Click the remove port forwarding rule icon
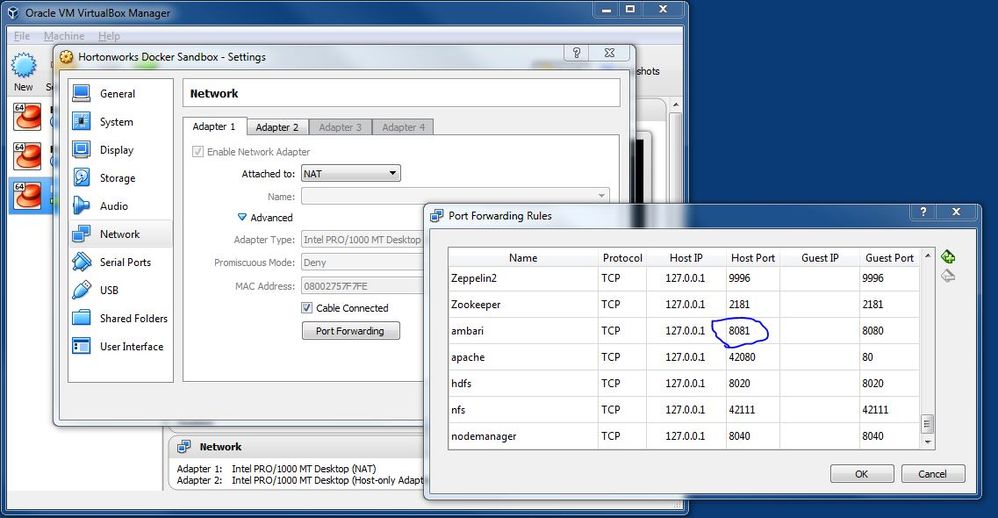The height and width of the screenshot is (518, 998). (948, 276)
